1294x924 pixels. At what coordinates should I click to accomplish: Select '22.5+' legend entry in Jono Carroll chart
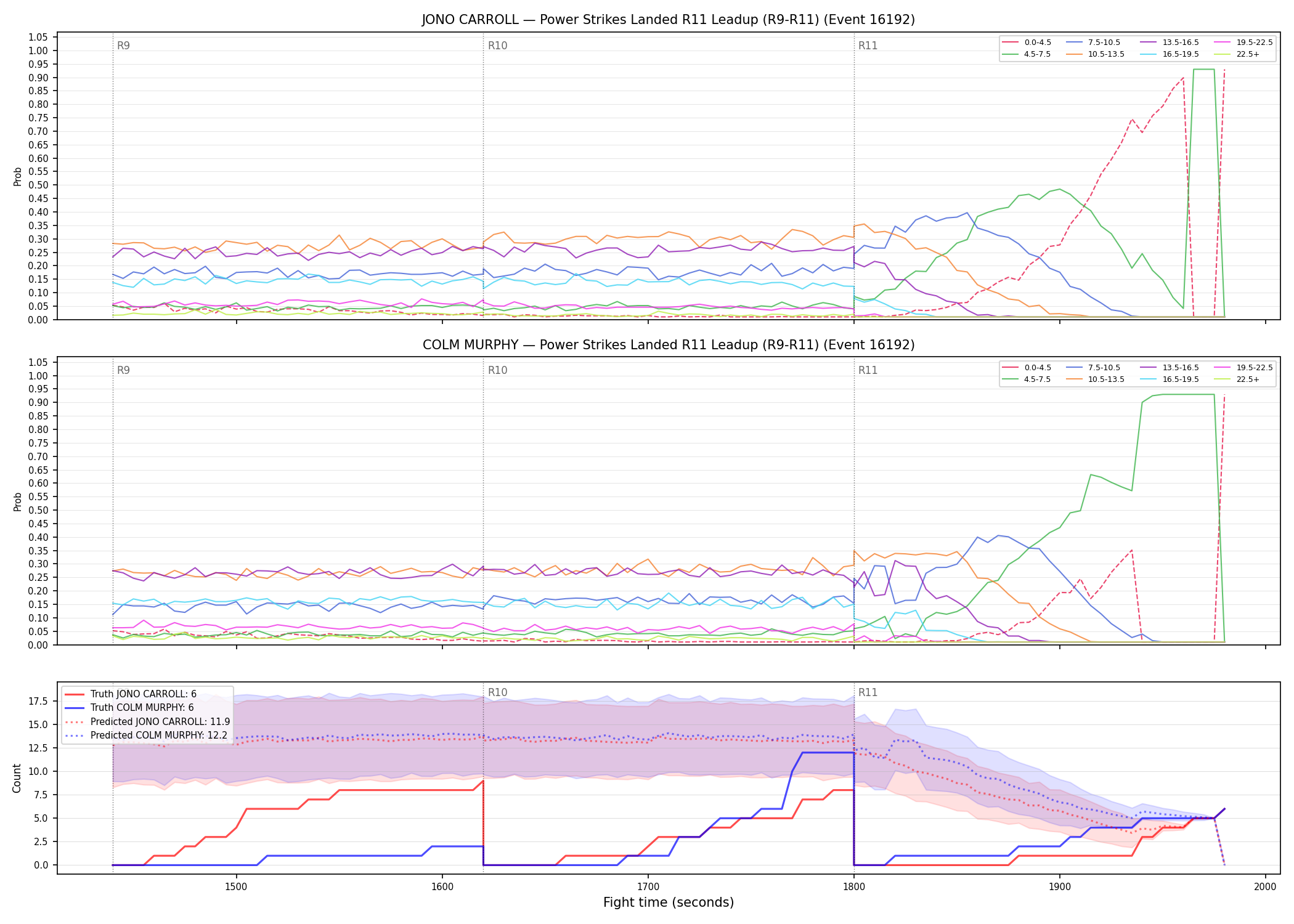pyautogui.click(x=1237, y=54)
